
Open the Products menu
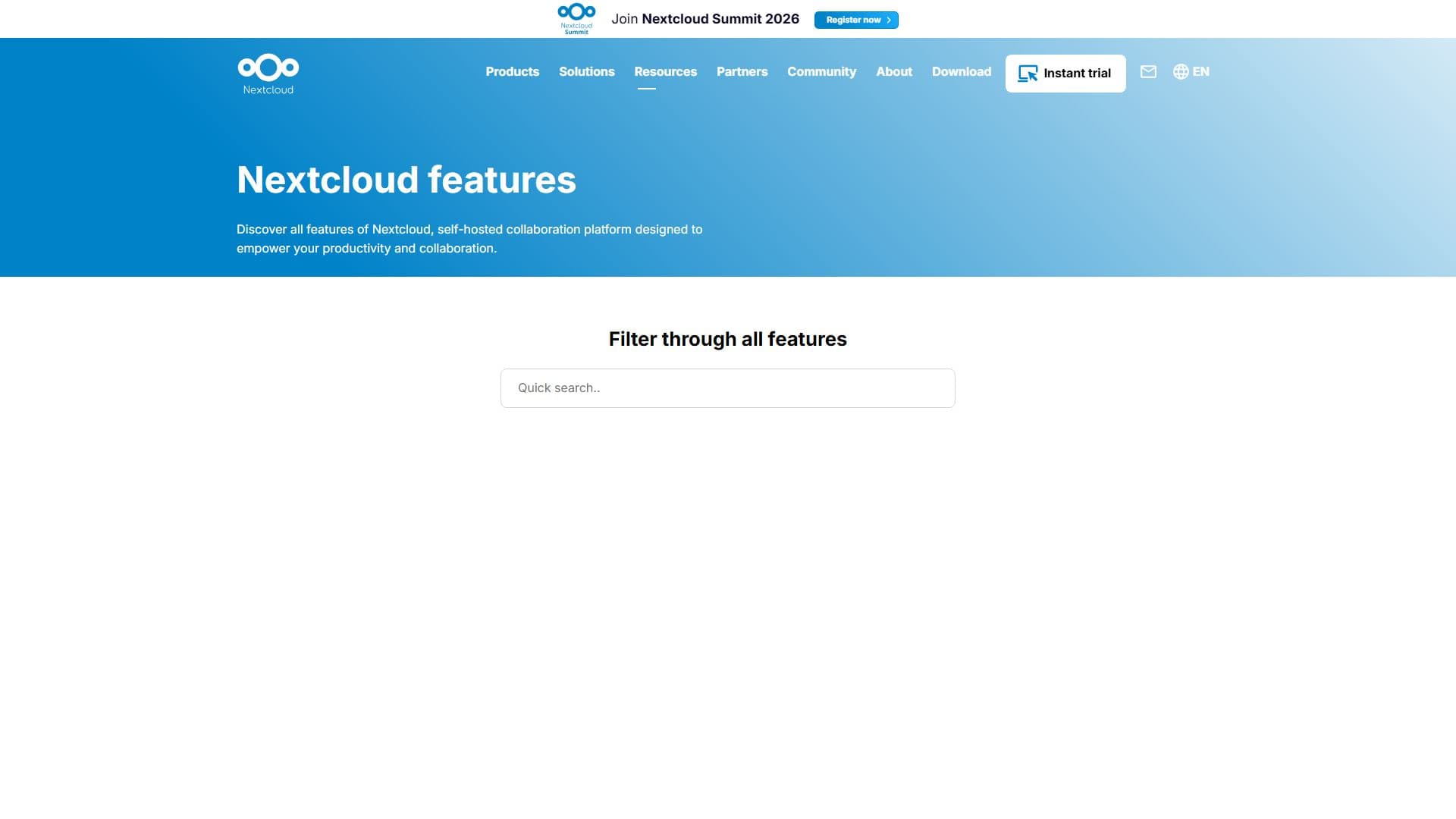513,72
